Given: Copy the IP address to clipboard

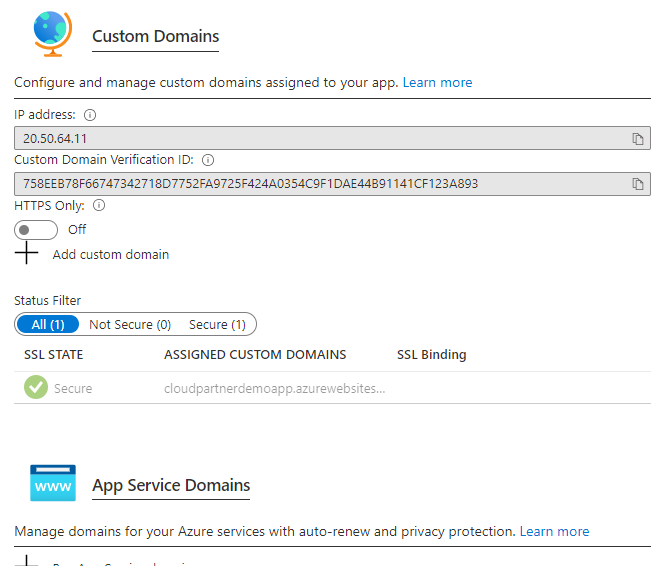Looking at the screenshot, I should (x=637, y=139).
